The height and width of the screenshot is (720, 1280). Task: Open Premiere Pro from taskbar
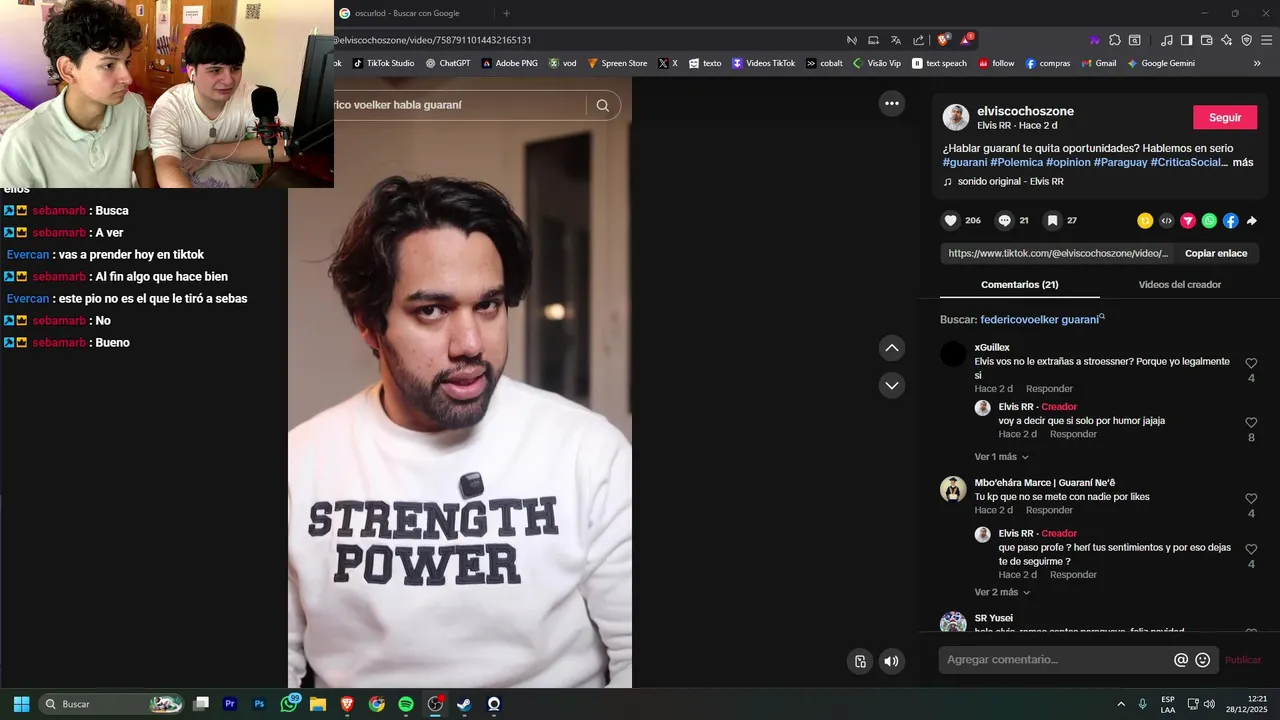point(230,704)
